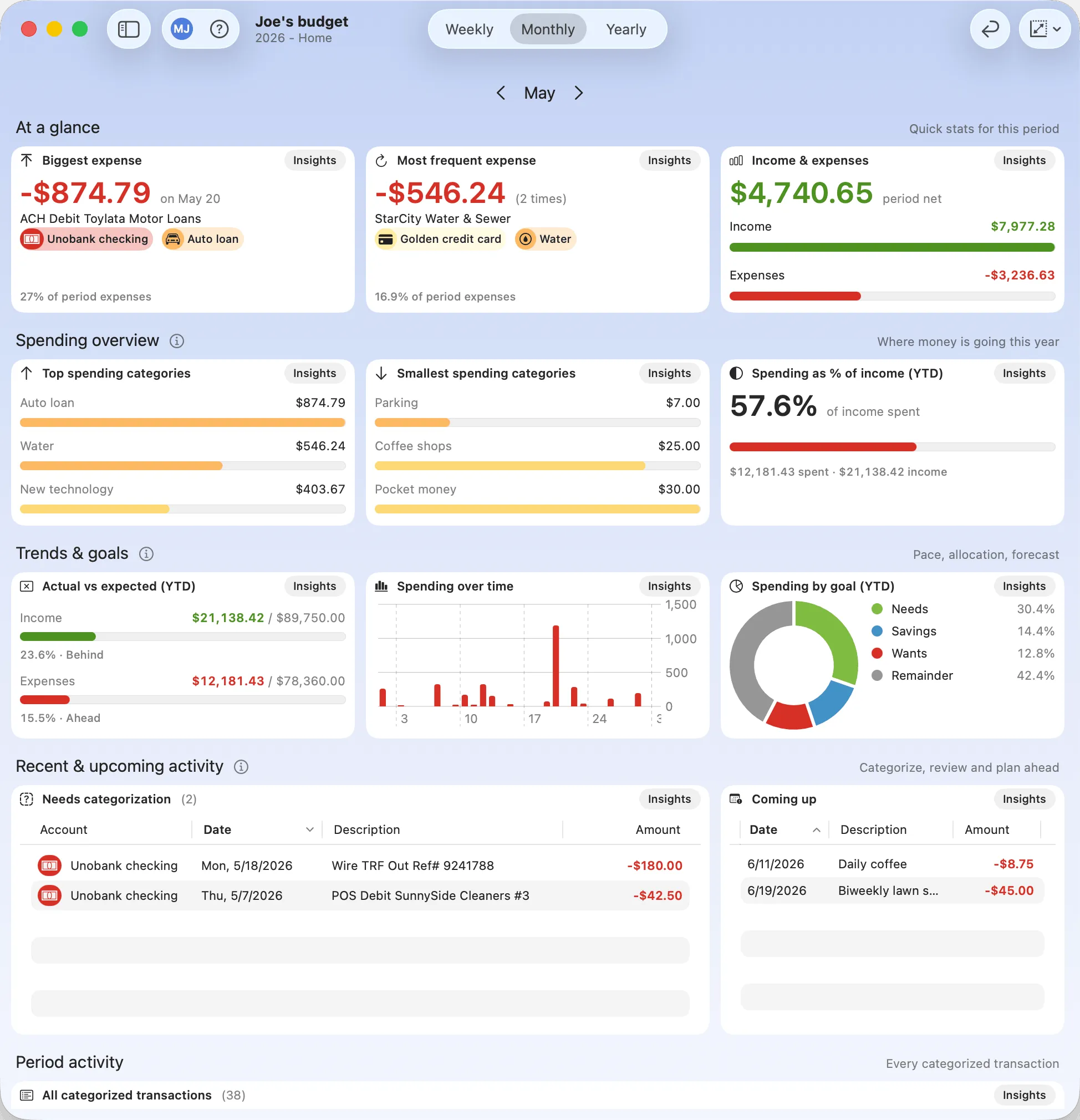The image size is (1080, 1120).
Task: Click the Golden credit card tag
Action: point(440,240)
